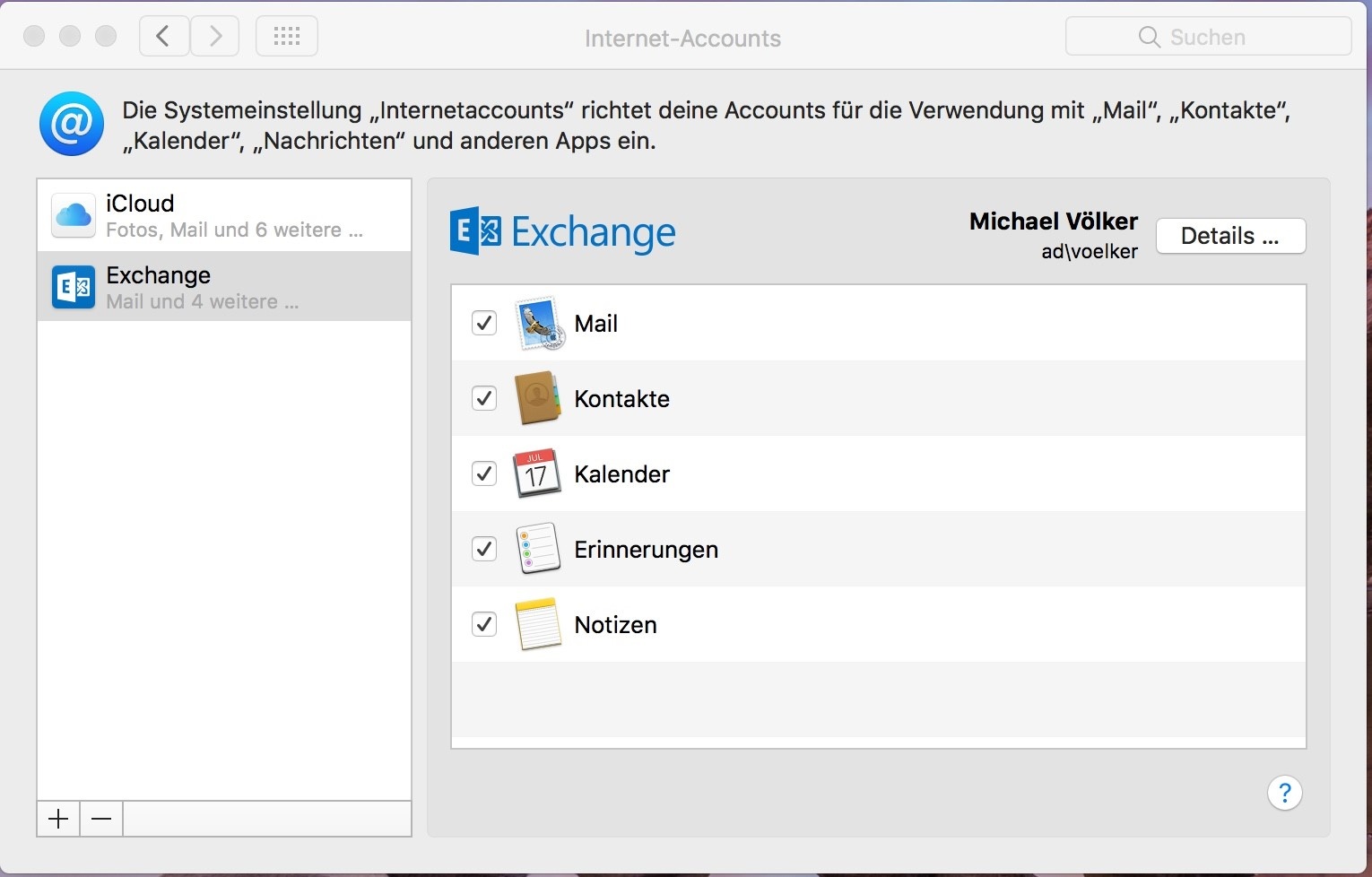Add an account with the plus button
The width and height of the screenshot is (1372, 877).
(x=58, y=819)
